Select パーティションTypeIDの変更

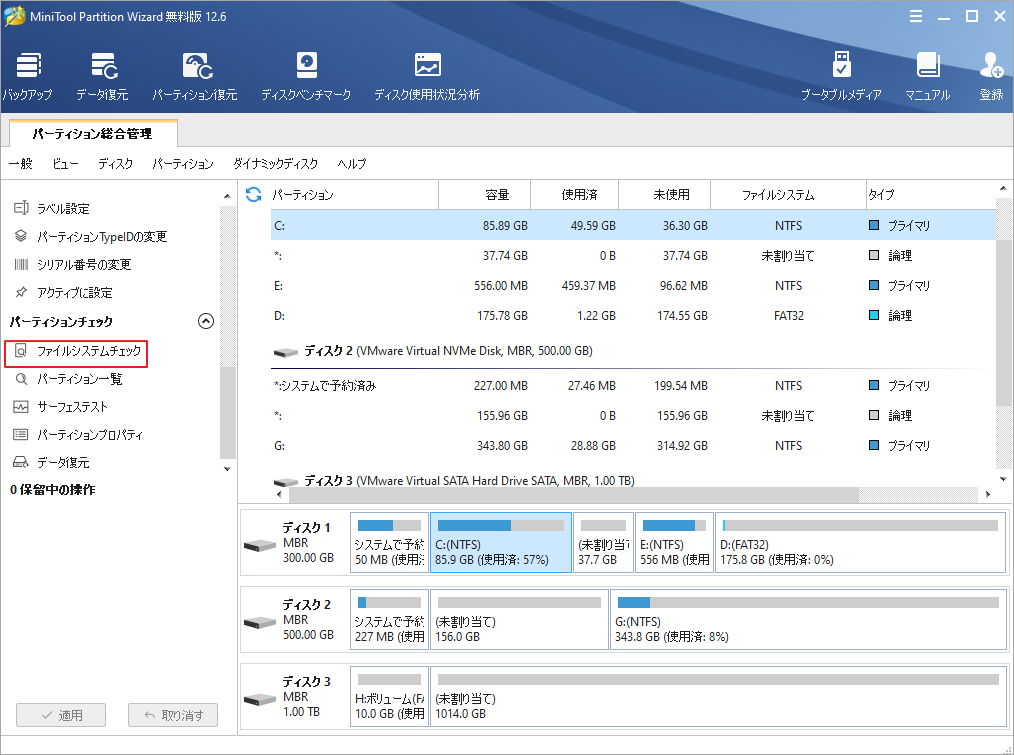(91, 236)
